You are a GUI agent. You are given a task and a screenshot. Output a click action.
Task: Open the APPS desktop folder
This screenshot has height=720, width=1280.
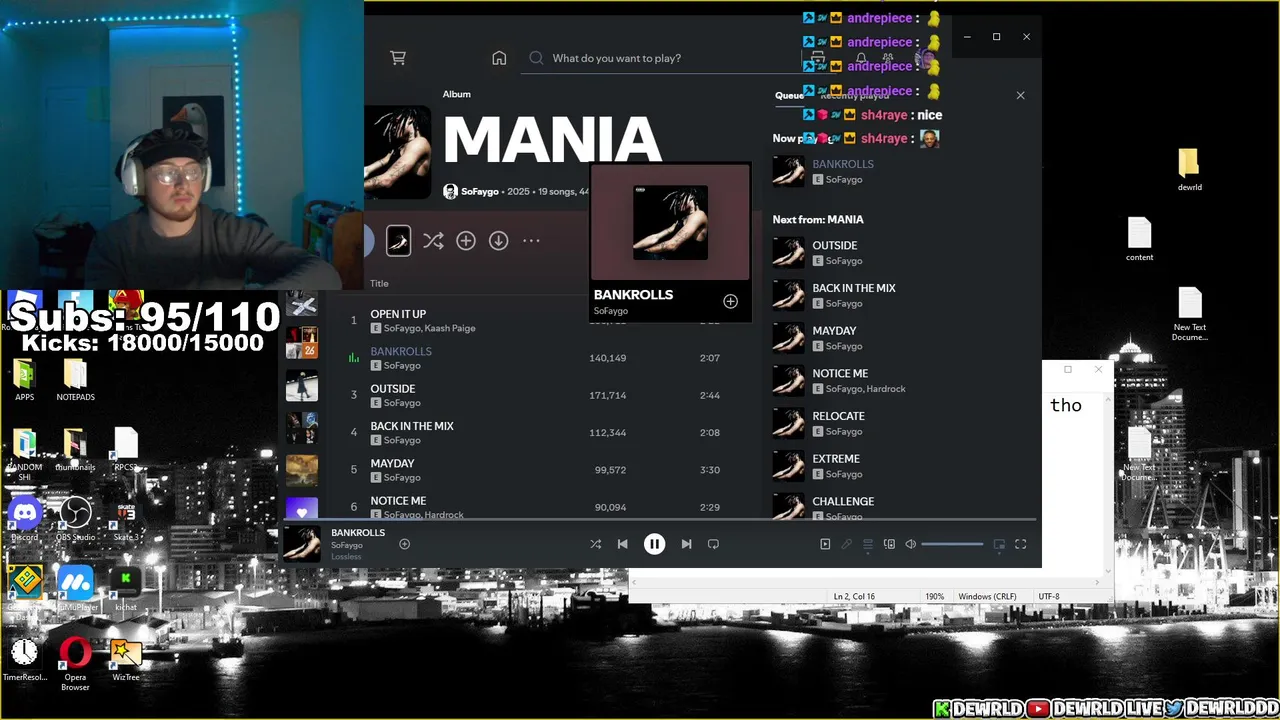25,380
